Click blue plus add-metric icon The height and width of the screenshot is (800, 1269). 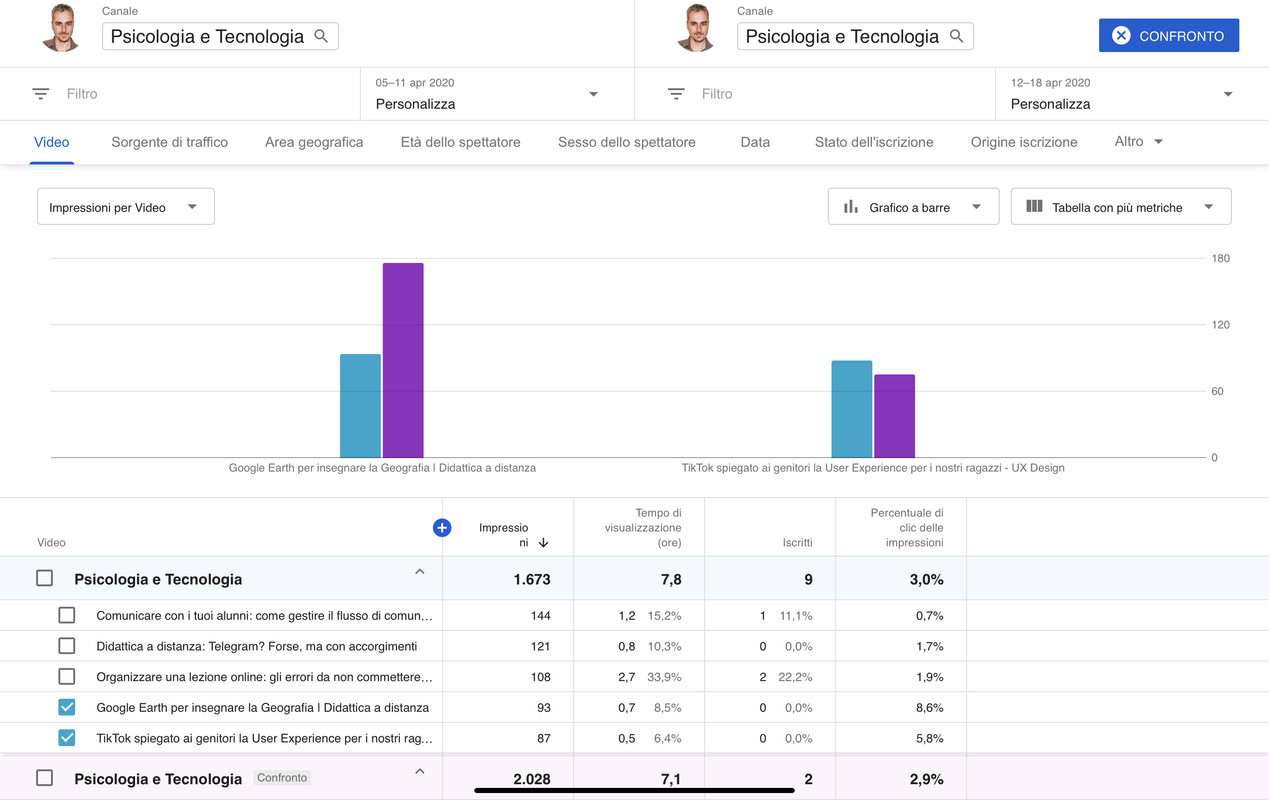442,528
